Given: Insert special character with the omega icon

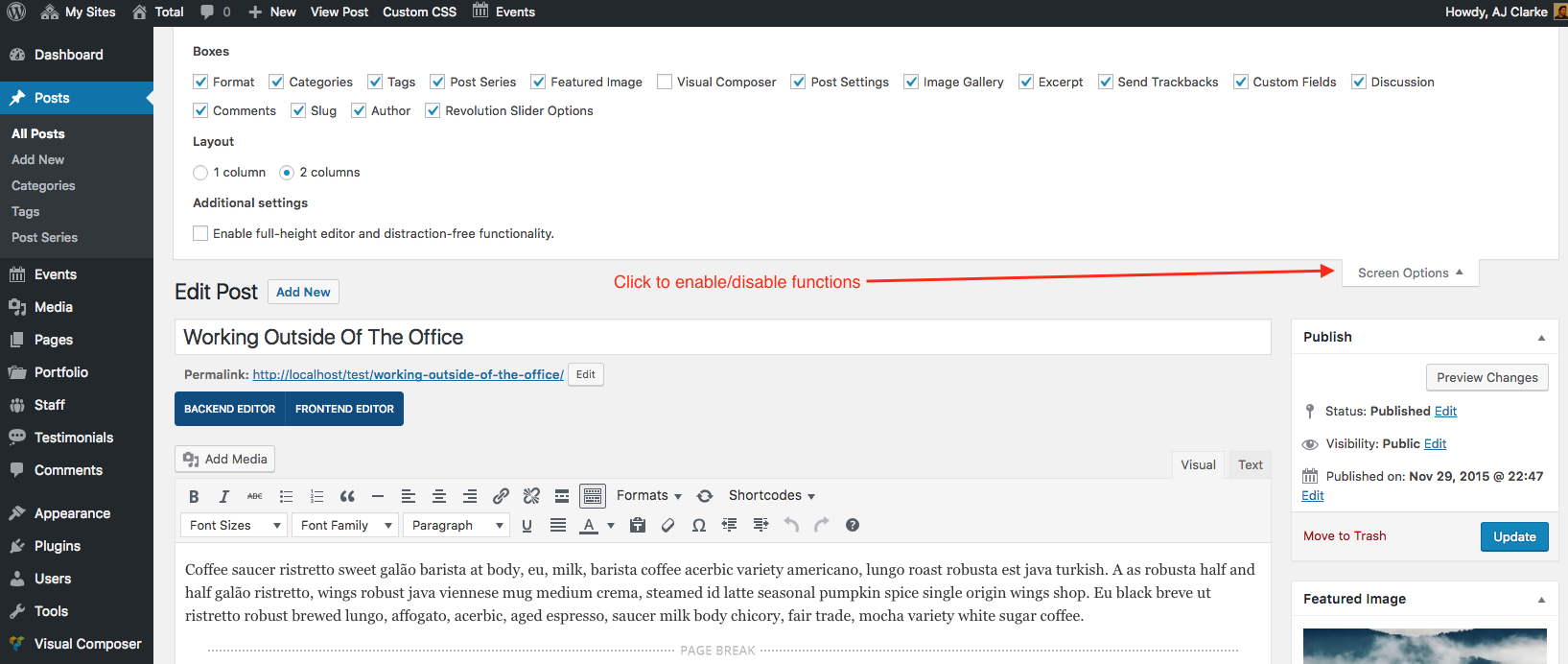Looking at the screenshot, I should coord(699,525).
